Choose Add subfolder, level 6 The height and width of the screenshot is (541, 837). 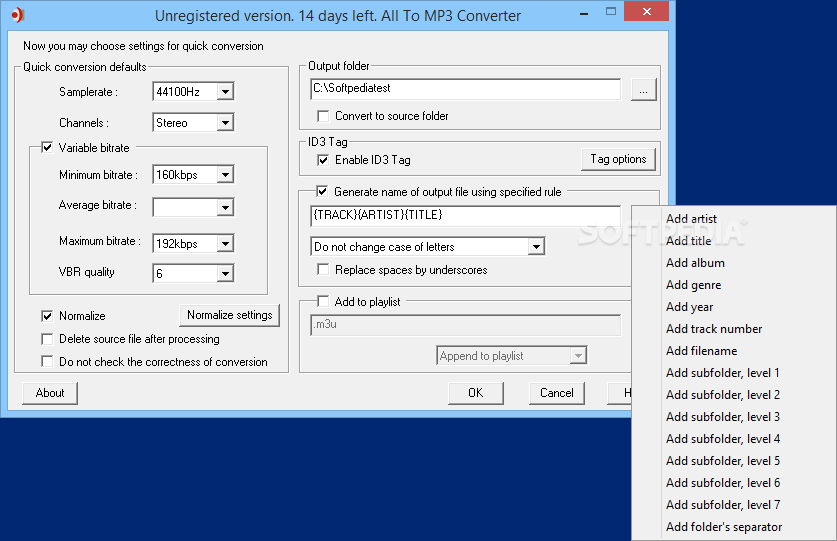[733, 483]
